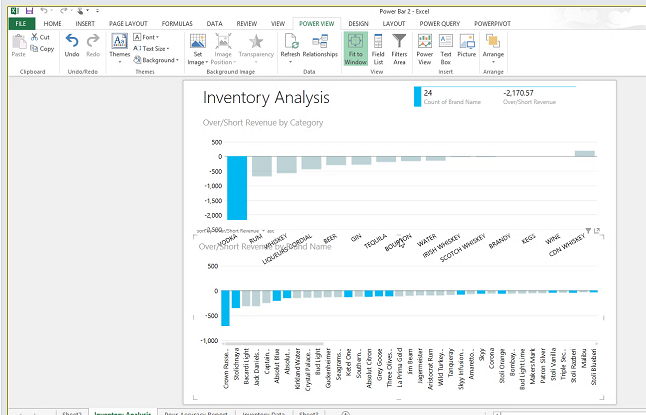
Task: Click the large Redo arrow in ribbon
Action: [x=93, y=45]
